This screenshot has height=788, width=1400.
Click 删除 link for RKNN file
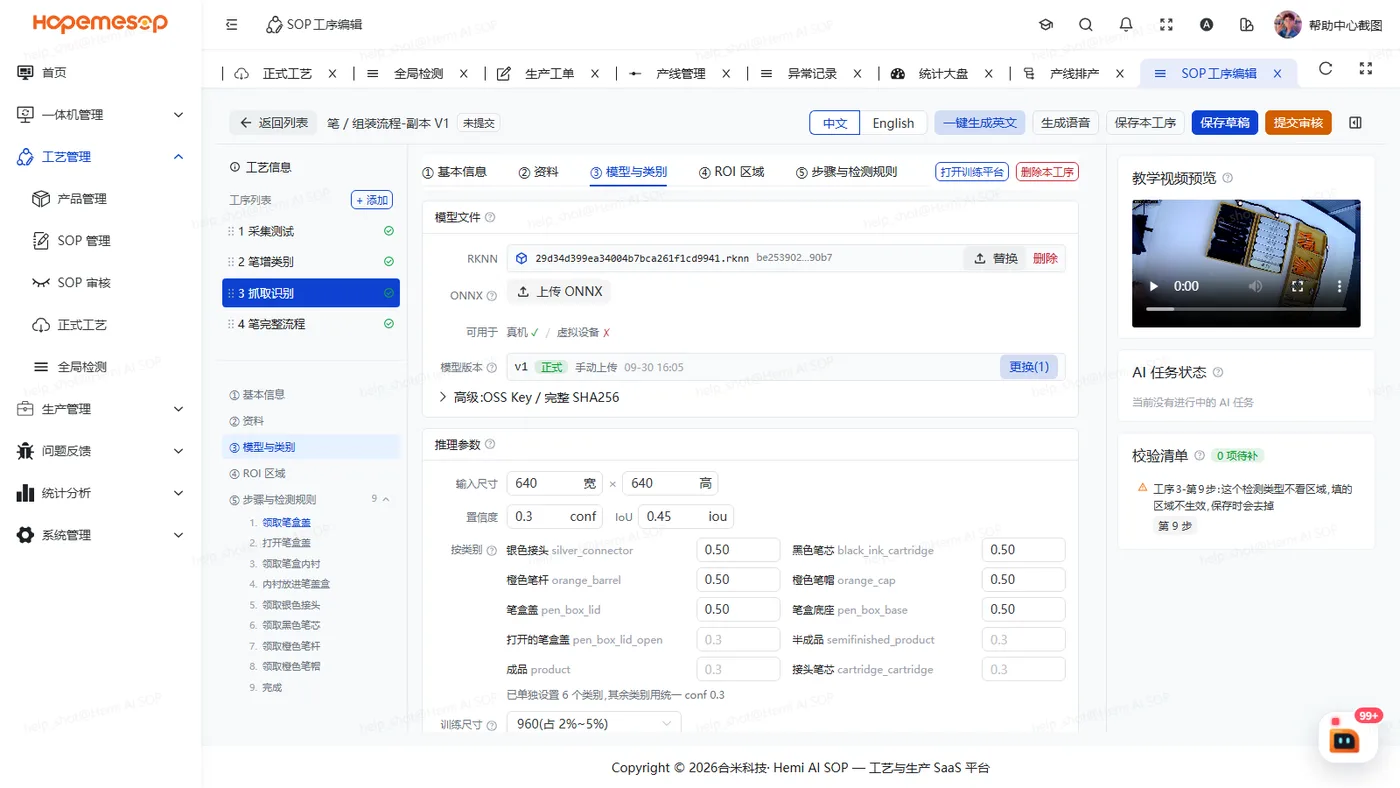[x=1045, y=258]
